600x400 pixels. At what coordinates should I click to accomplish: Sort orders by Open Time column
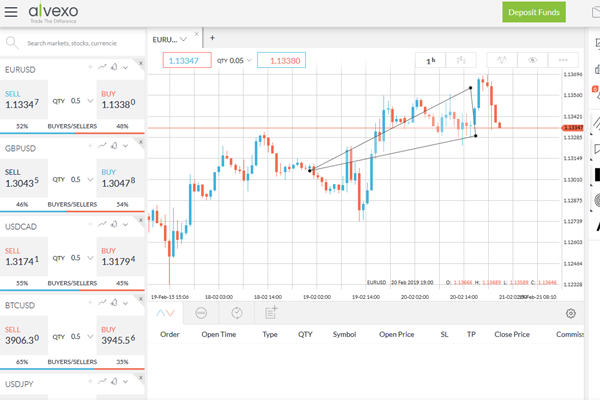click(x=219, y=334)
